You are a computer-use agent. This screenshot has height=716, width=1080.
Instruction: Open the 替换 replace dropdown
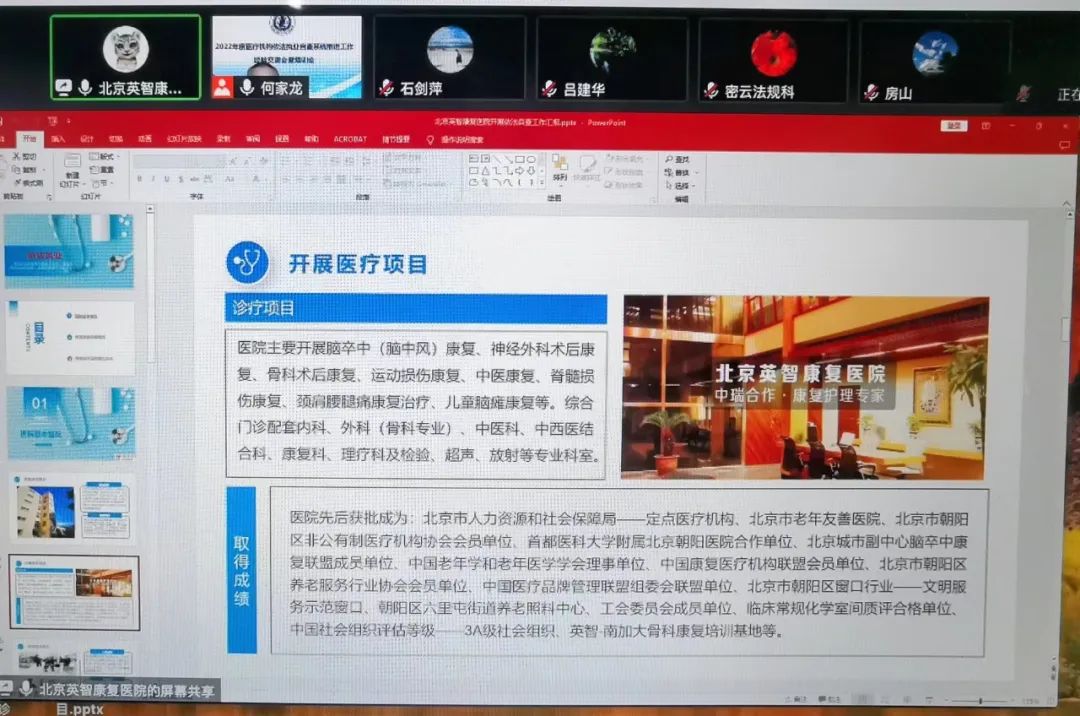pos(682,172)
